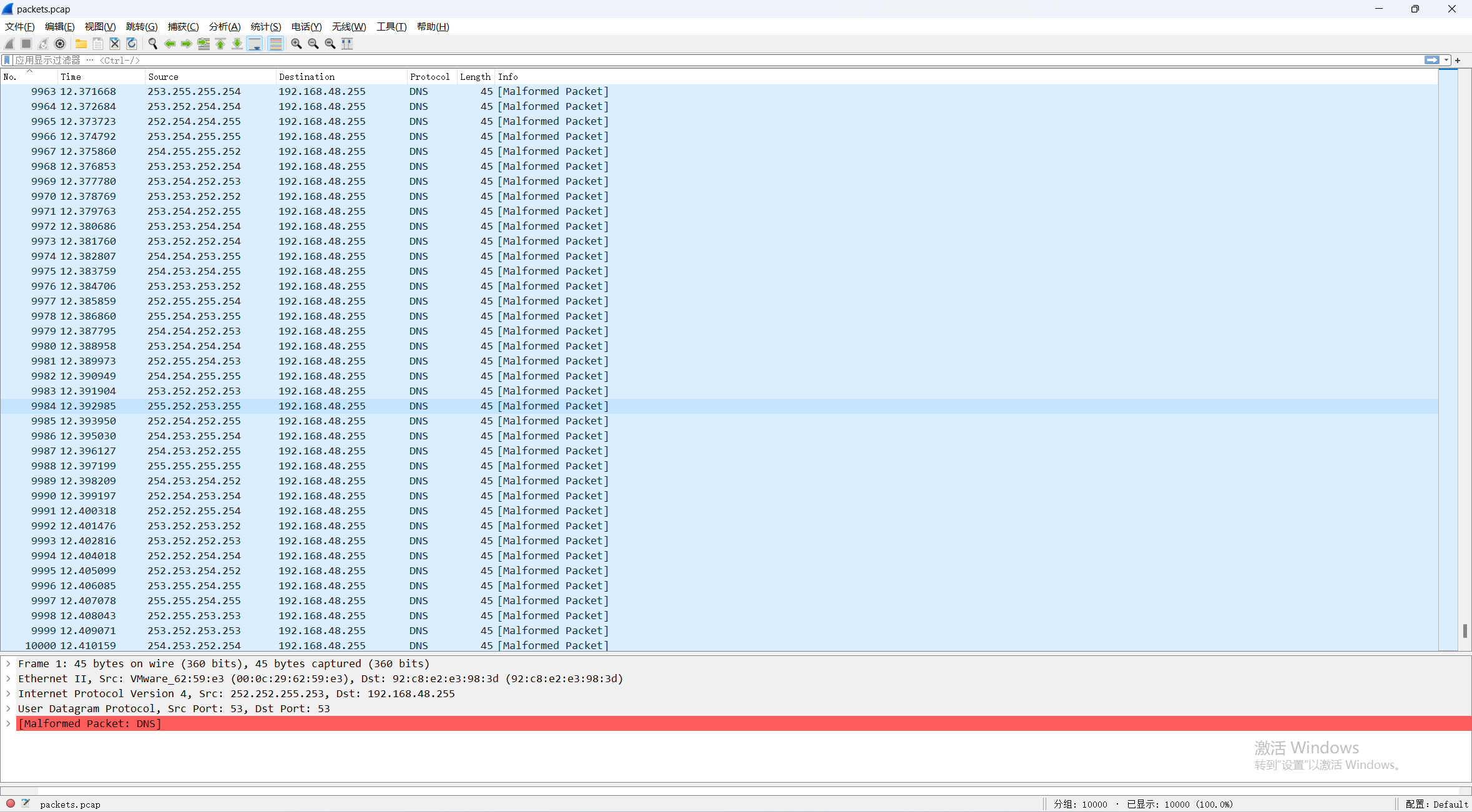Click the find packet magnifier icon

[152, 44]
